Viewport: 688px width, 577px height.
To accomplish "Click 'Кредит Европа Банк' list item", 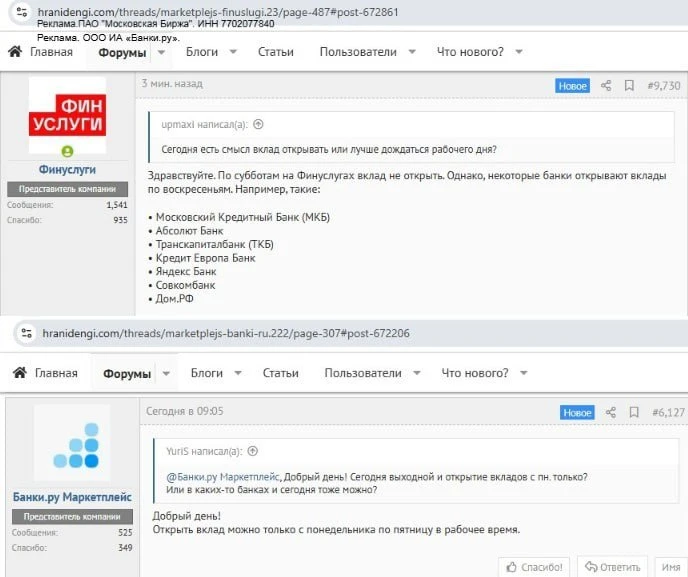I will (x=205, y=258).
